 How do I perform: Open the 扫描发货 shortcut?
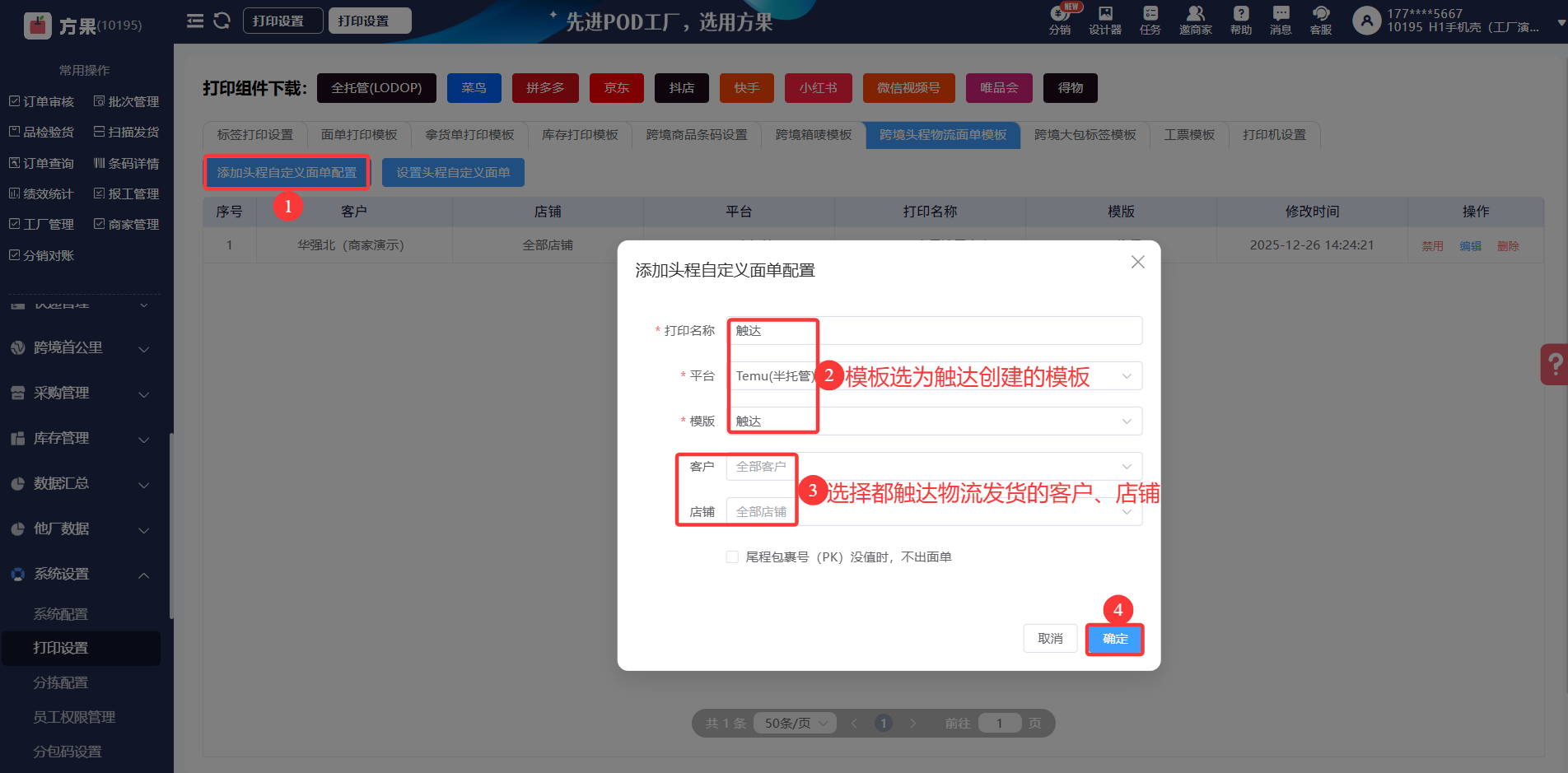(127, 132)
